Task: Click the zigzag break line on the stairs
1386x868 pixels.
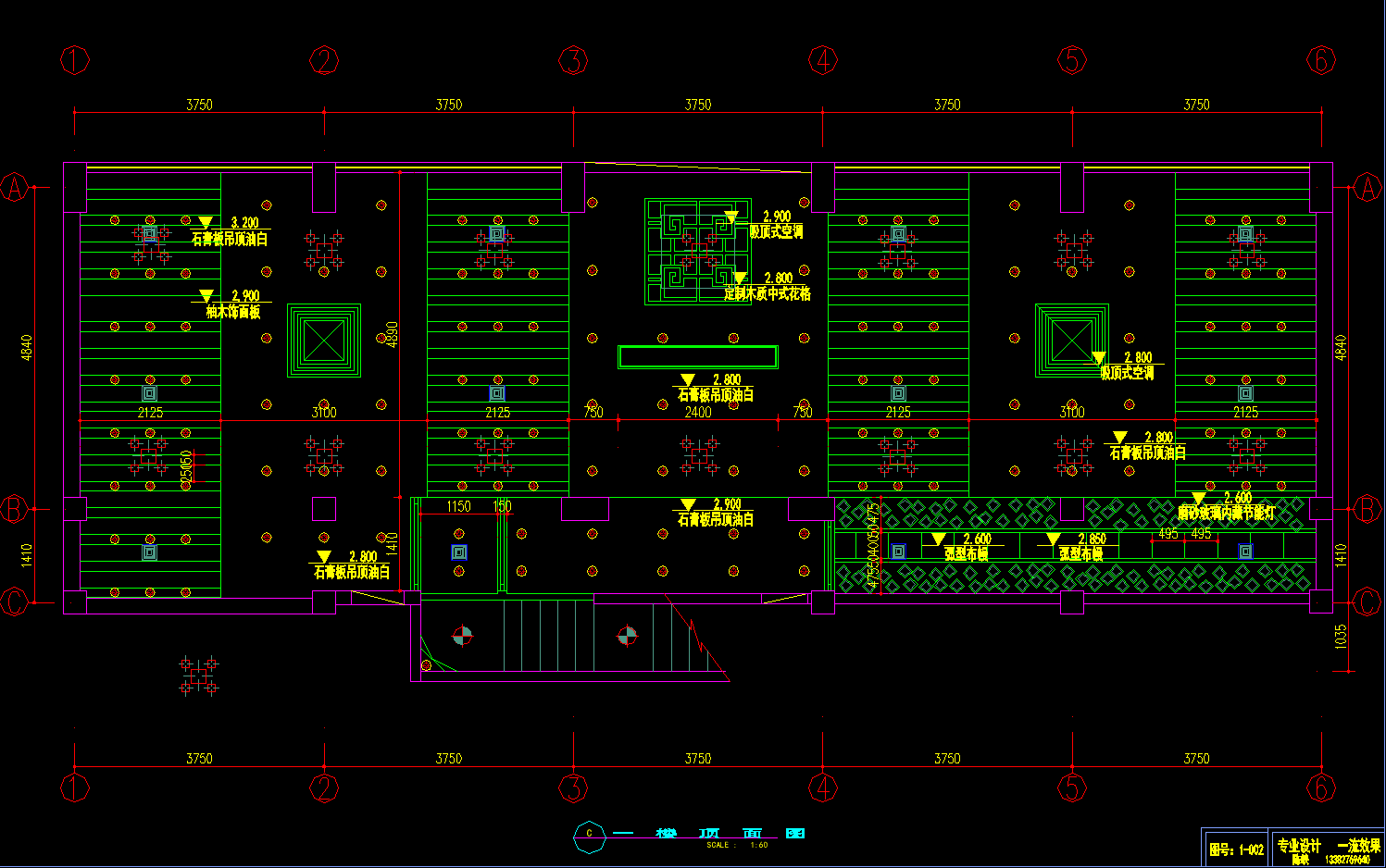Action: tap(699, 639)
